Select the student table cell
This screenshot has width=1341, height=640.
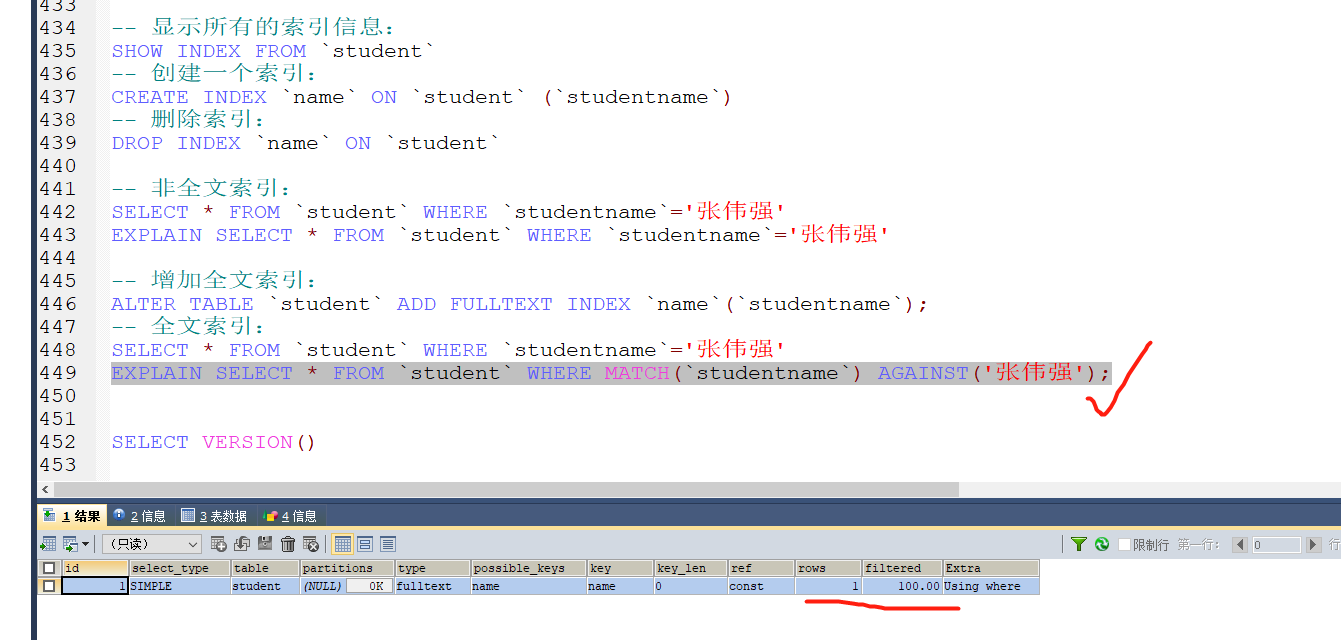point(265,586)
